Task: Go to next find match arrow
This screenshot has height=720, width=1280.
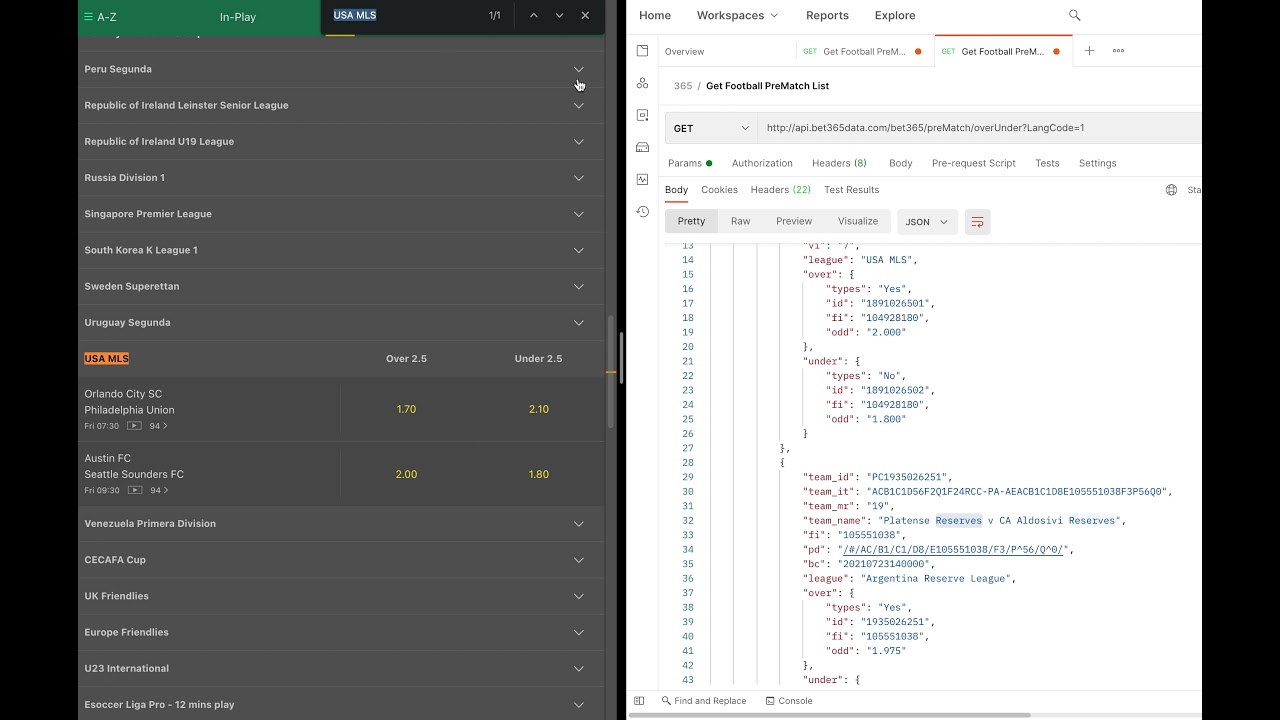Action: coord(559,15)
